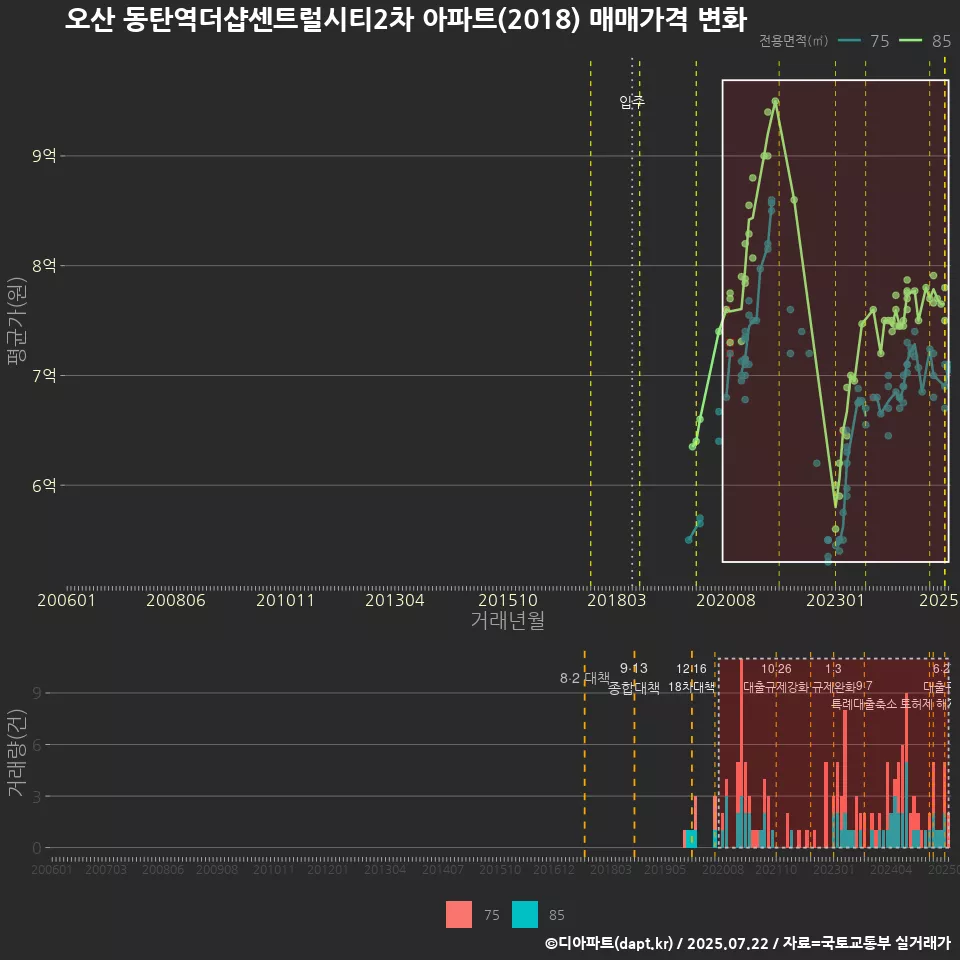The height and width of the screenshot is (960, 960).
Task: Click the 9 label on volume y-axis
Action: [37, 693]
